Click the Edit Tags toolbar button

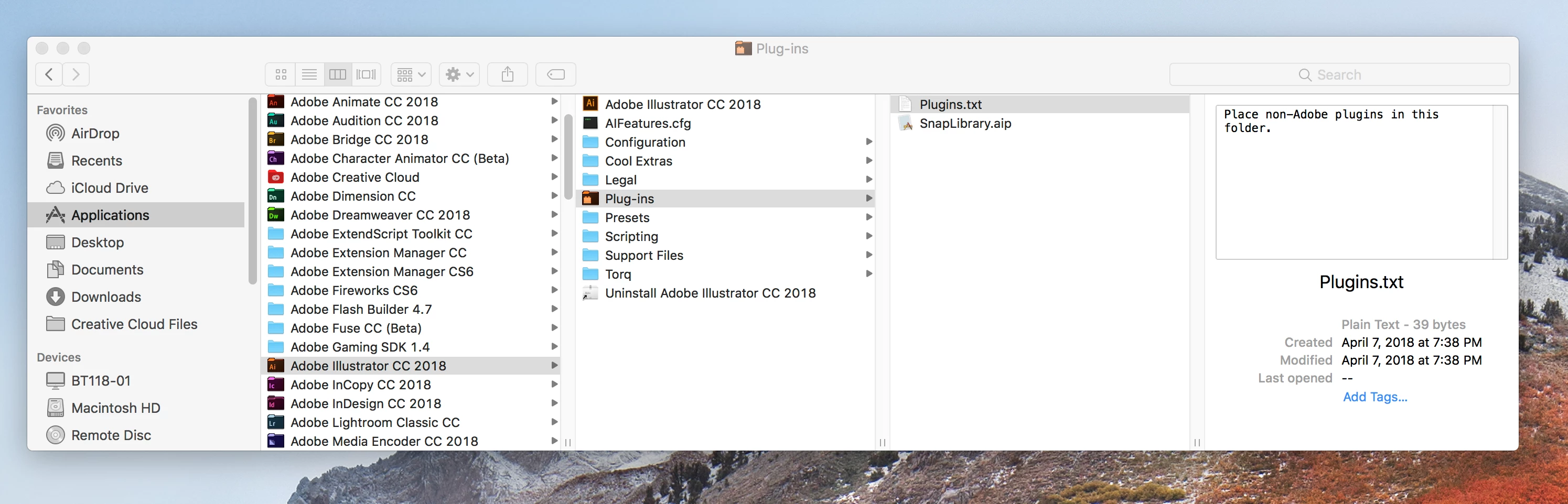[556, 75]
